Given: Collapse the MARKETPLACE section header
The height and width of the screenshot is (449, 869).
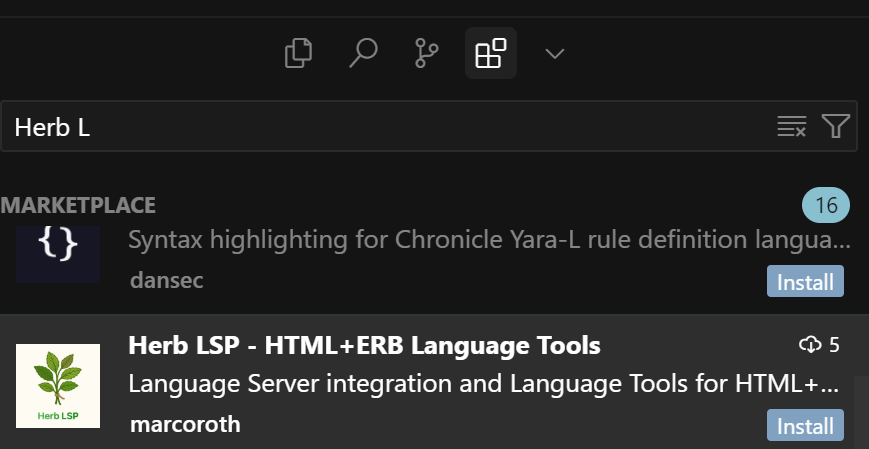Looking at the screenshot, I should pos(78,206).
